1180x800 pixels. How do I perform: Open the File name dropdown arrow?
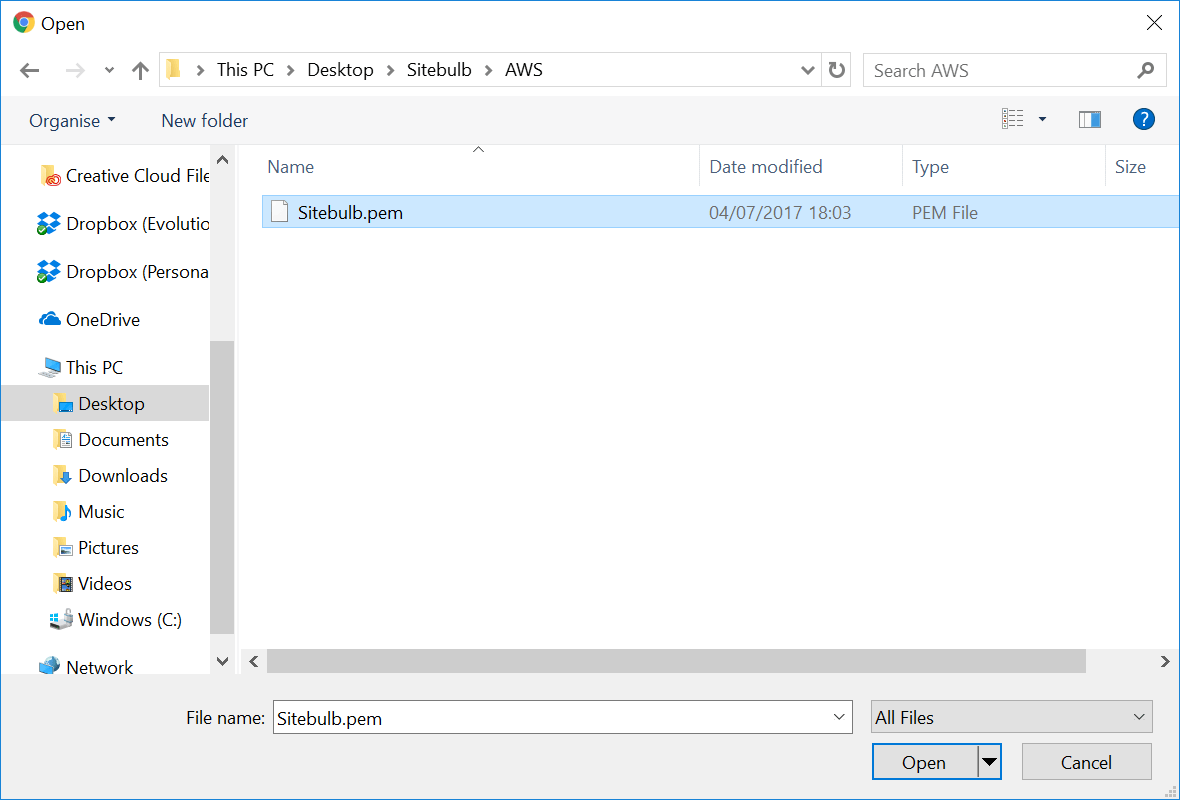click(x=839, y=718)
